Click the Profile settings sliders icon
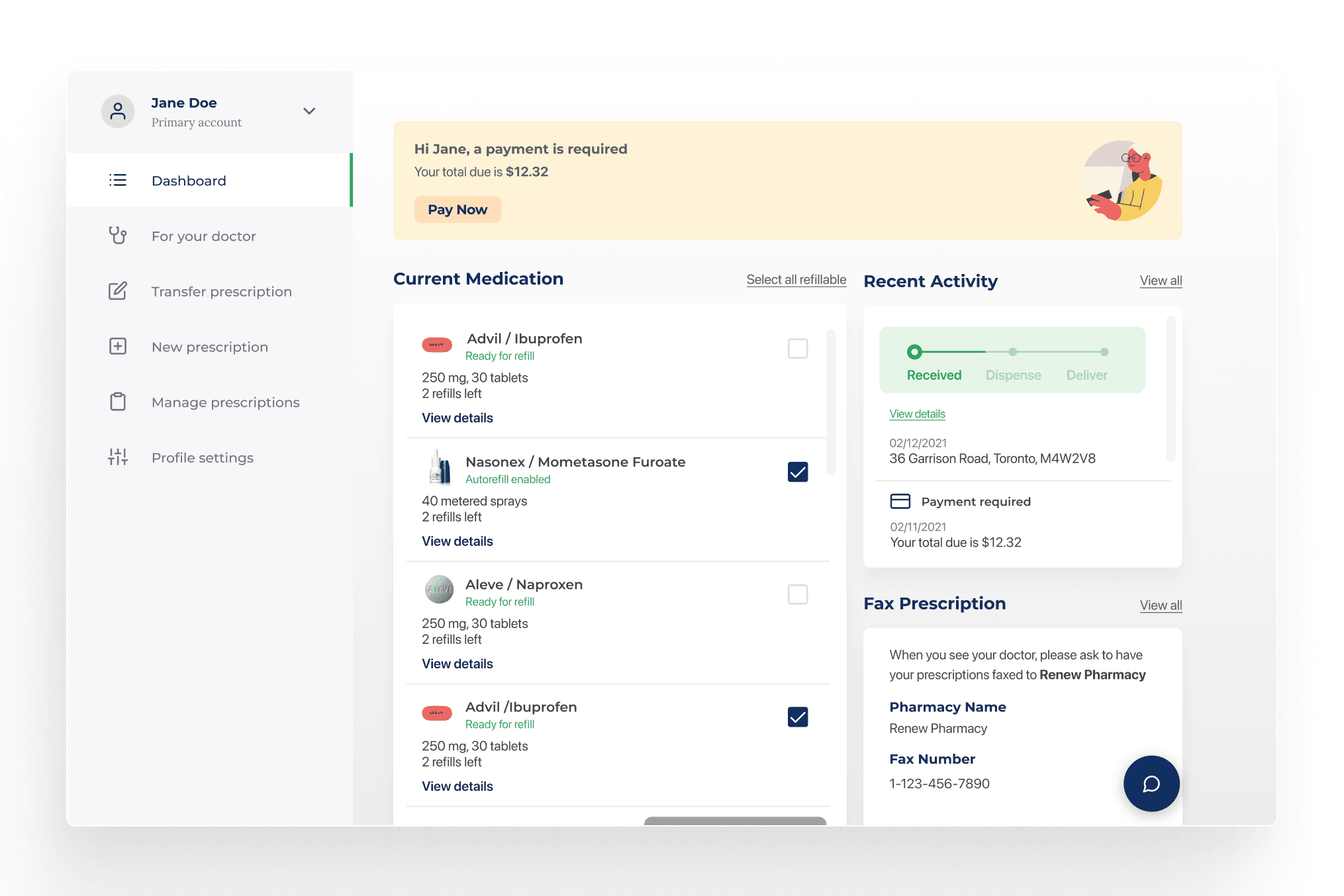The width and height of the screenshot is (1344, 896). (118, 457)
